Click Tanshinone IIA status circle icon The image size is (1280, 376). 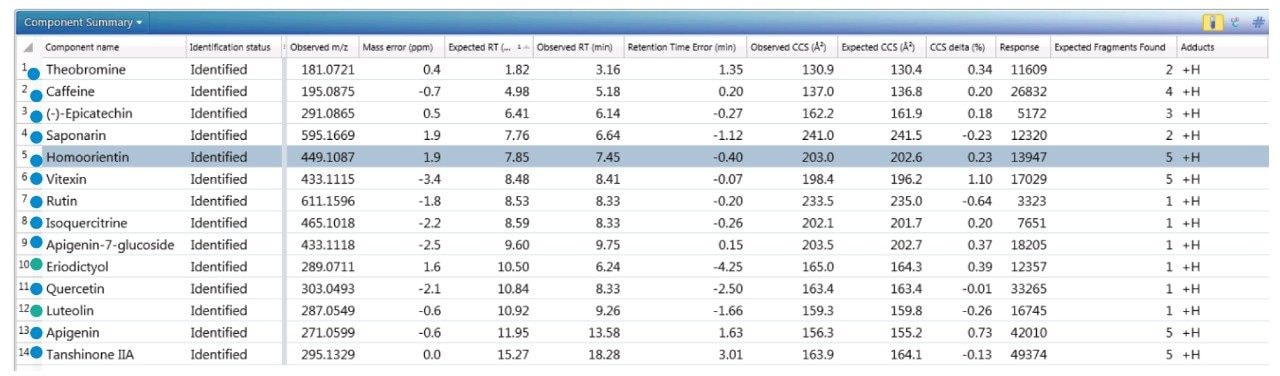tap(36, 353)
